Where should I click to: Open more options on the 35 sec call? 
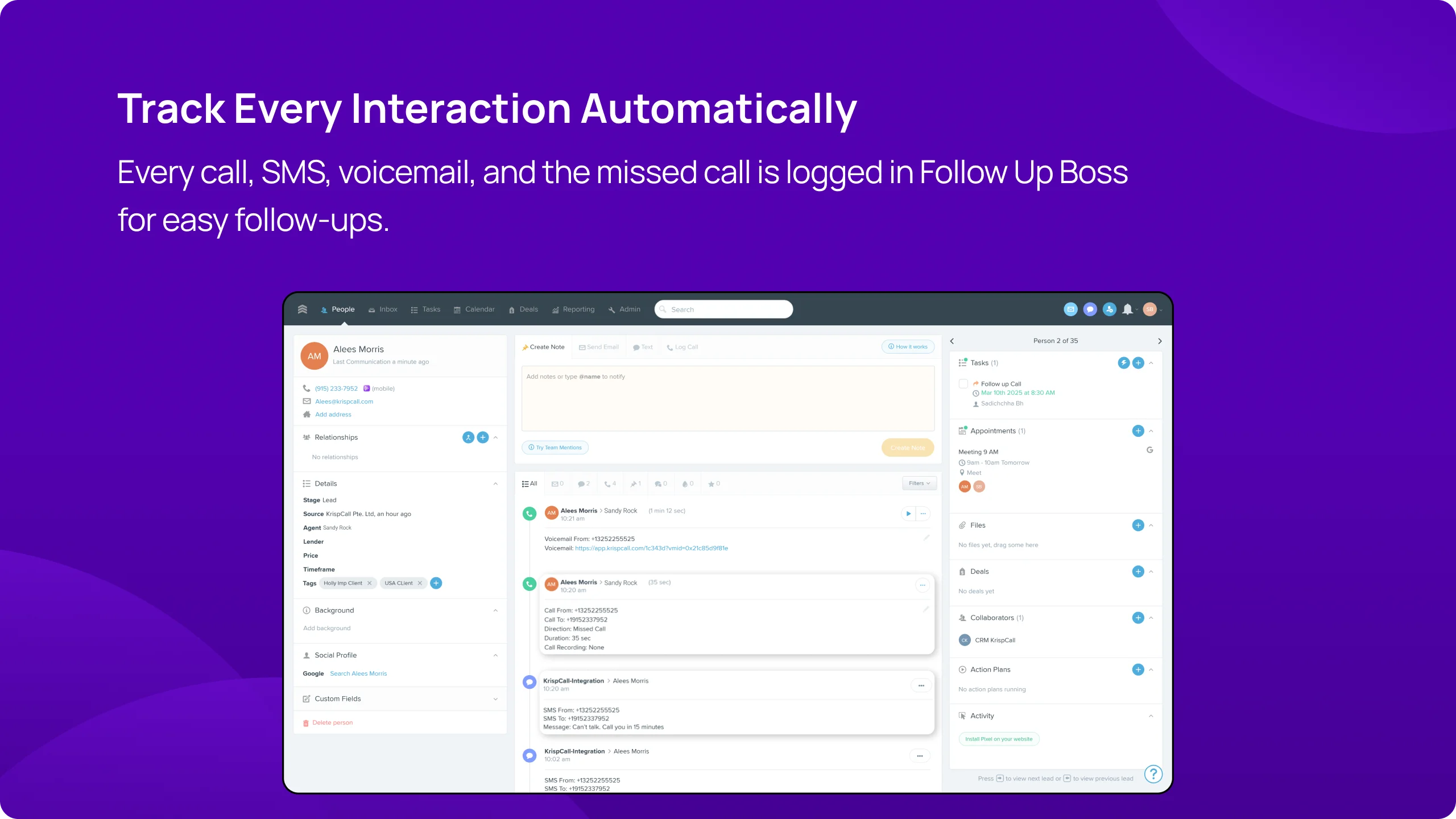coord(923,585)
